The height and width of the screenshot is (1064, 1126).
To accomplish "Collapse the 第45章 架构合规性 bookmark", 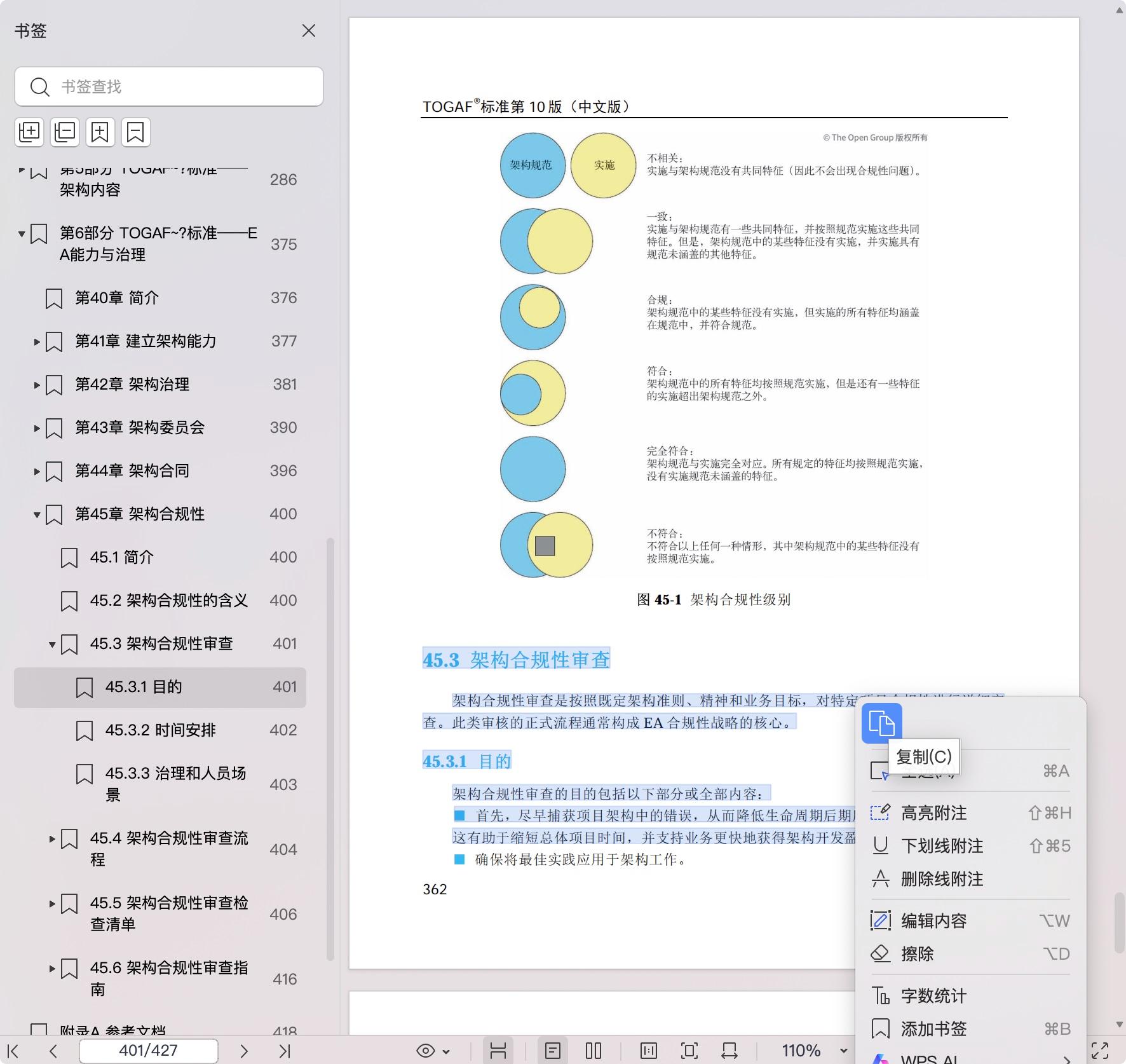I will pos(37,515).
